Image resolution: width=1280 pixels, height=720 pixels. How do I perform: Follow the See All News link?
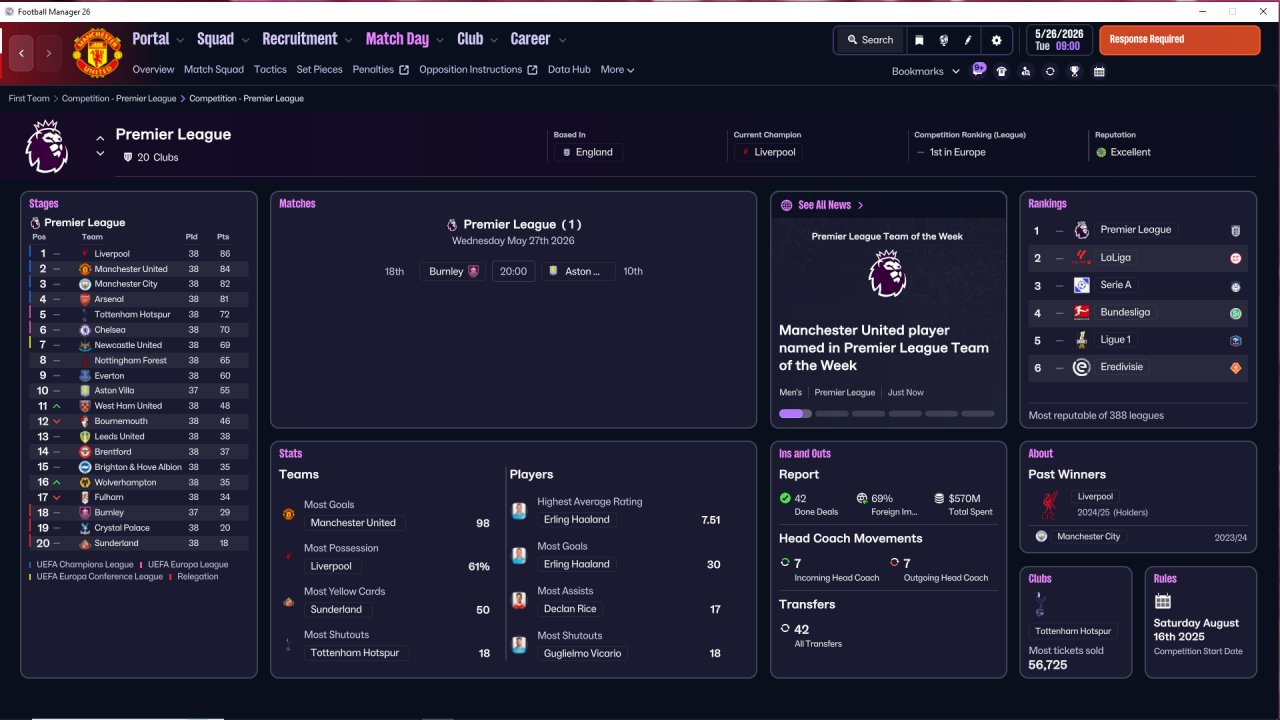coord(831,205)
